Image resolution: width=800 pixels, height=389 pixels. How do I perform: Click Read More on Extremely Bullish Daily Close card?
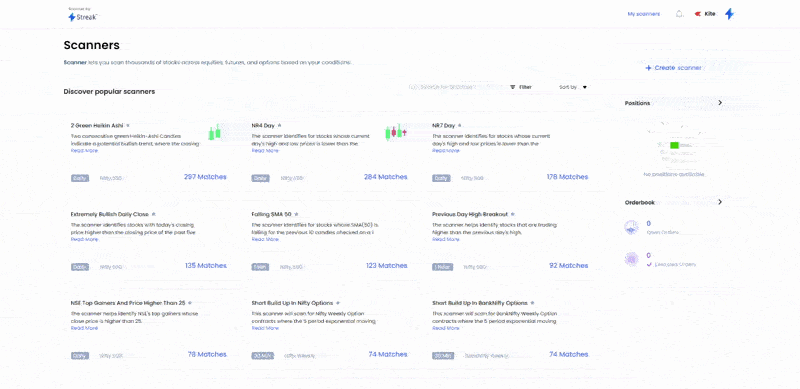84,239
